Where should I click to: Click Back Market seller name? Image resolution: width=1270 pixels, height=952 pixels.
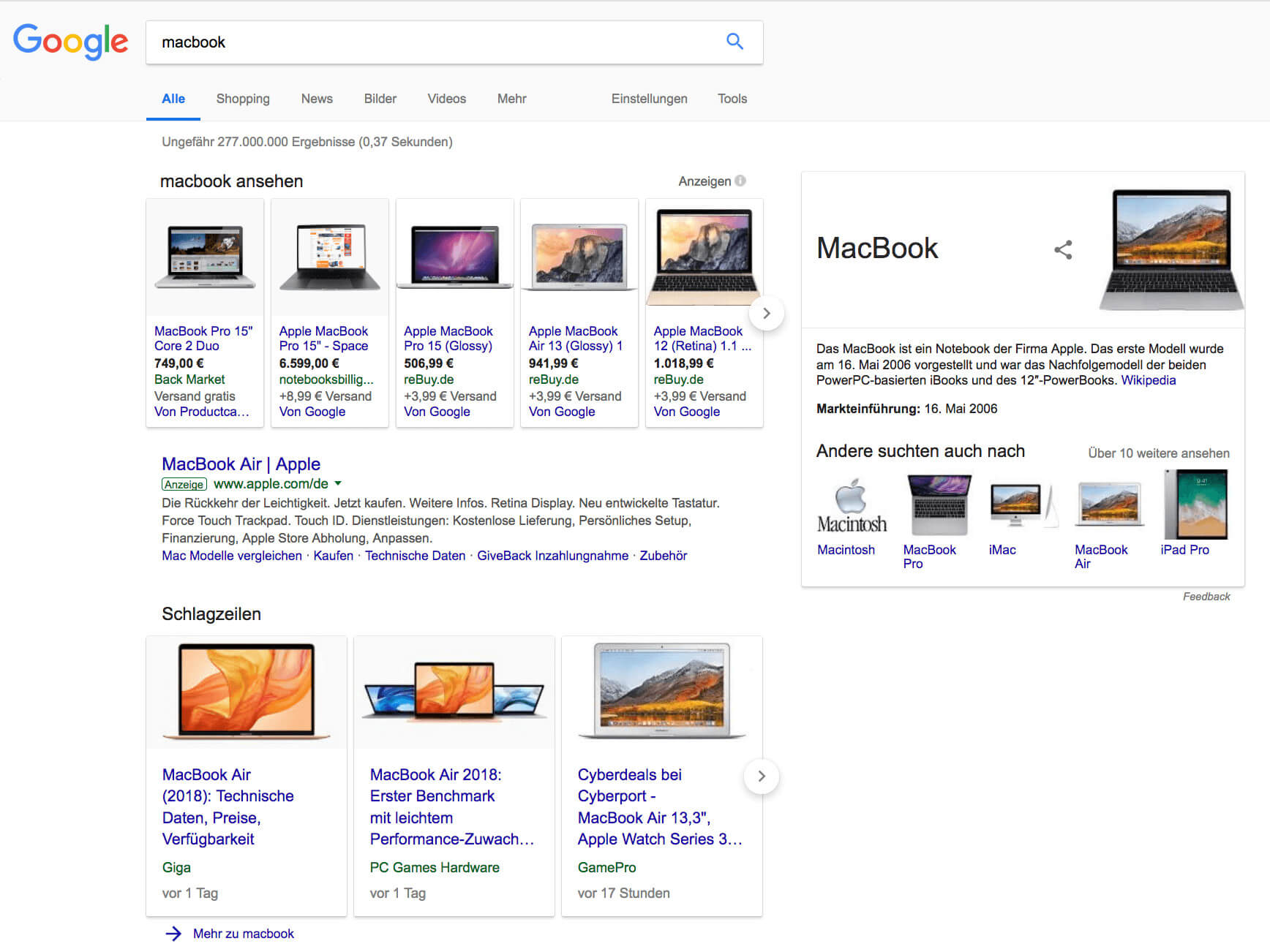tap(189, 379)
